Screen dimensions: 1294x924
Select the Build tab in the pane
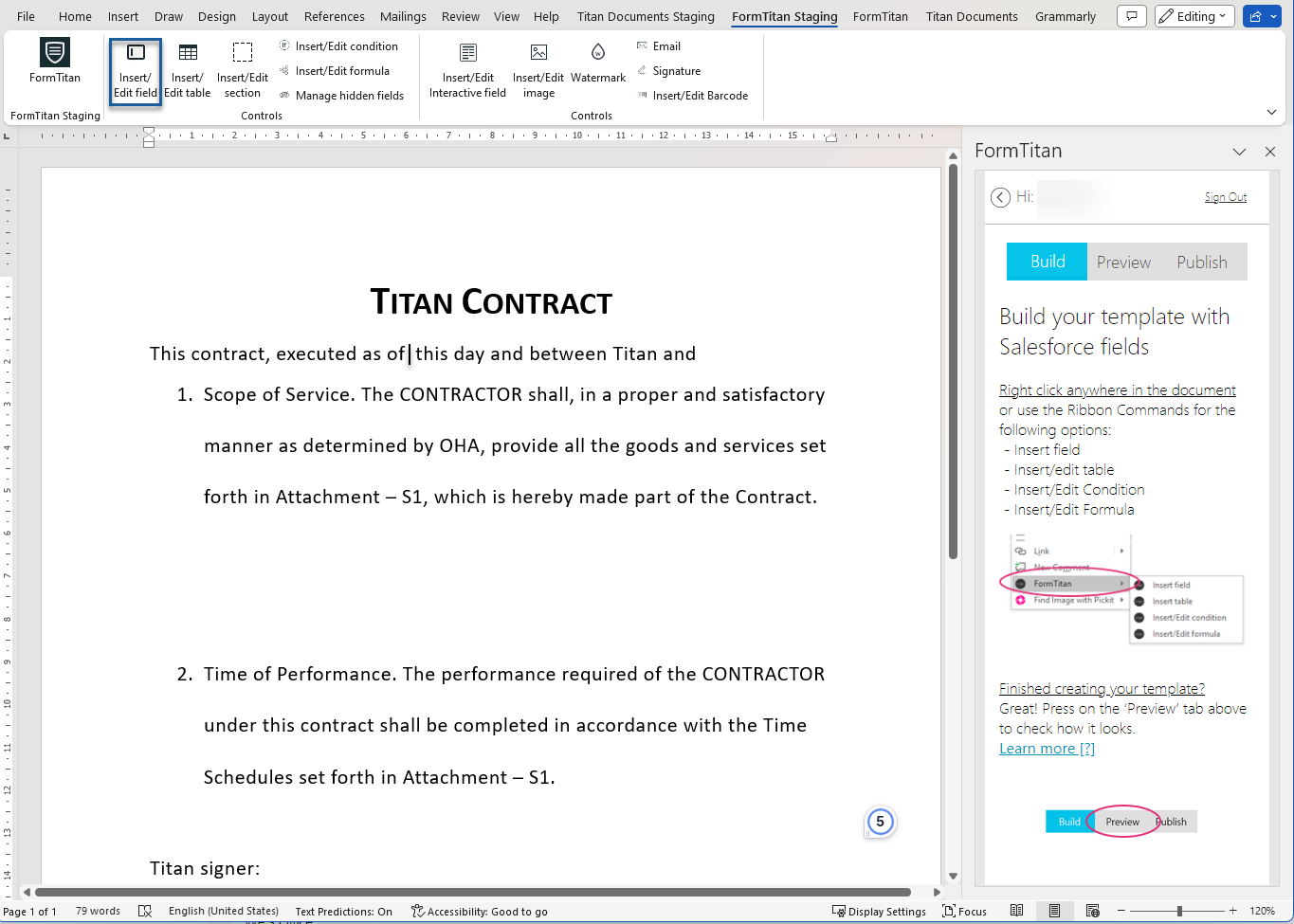(1048, 262)
